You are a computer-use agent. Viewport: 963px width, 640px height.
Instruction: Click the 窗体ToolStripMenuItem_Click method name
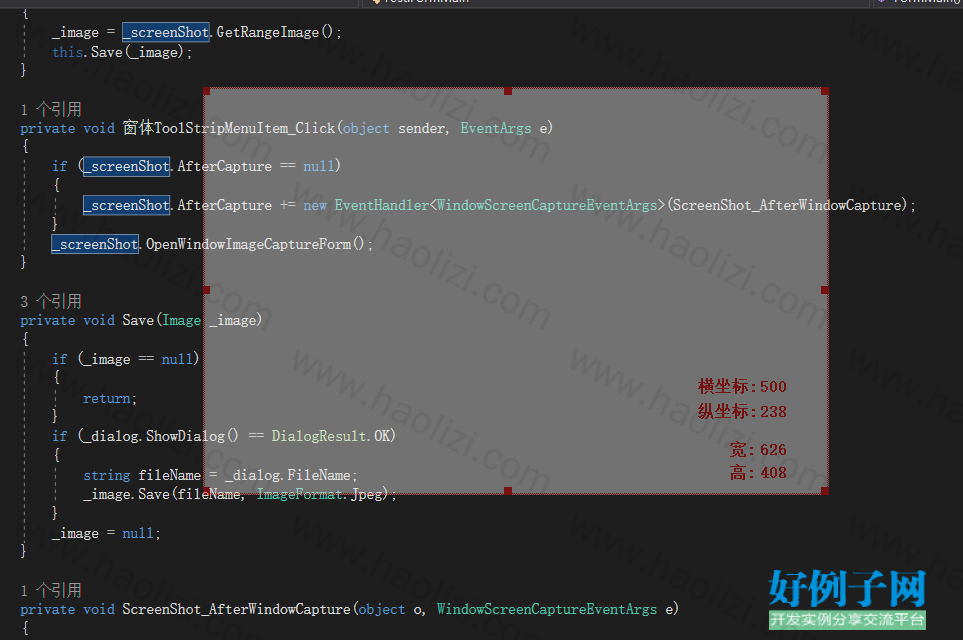click(229, 128)
